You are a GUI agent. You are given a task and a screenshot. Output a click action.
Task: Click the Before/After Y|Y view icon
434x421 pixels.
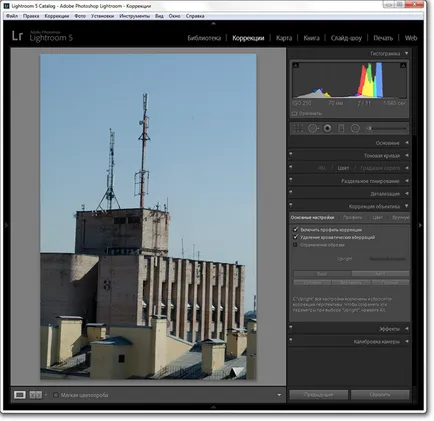(36, 395)
